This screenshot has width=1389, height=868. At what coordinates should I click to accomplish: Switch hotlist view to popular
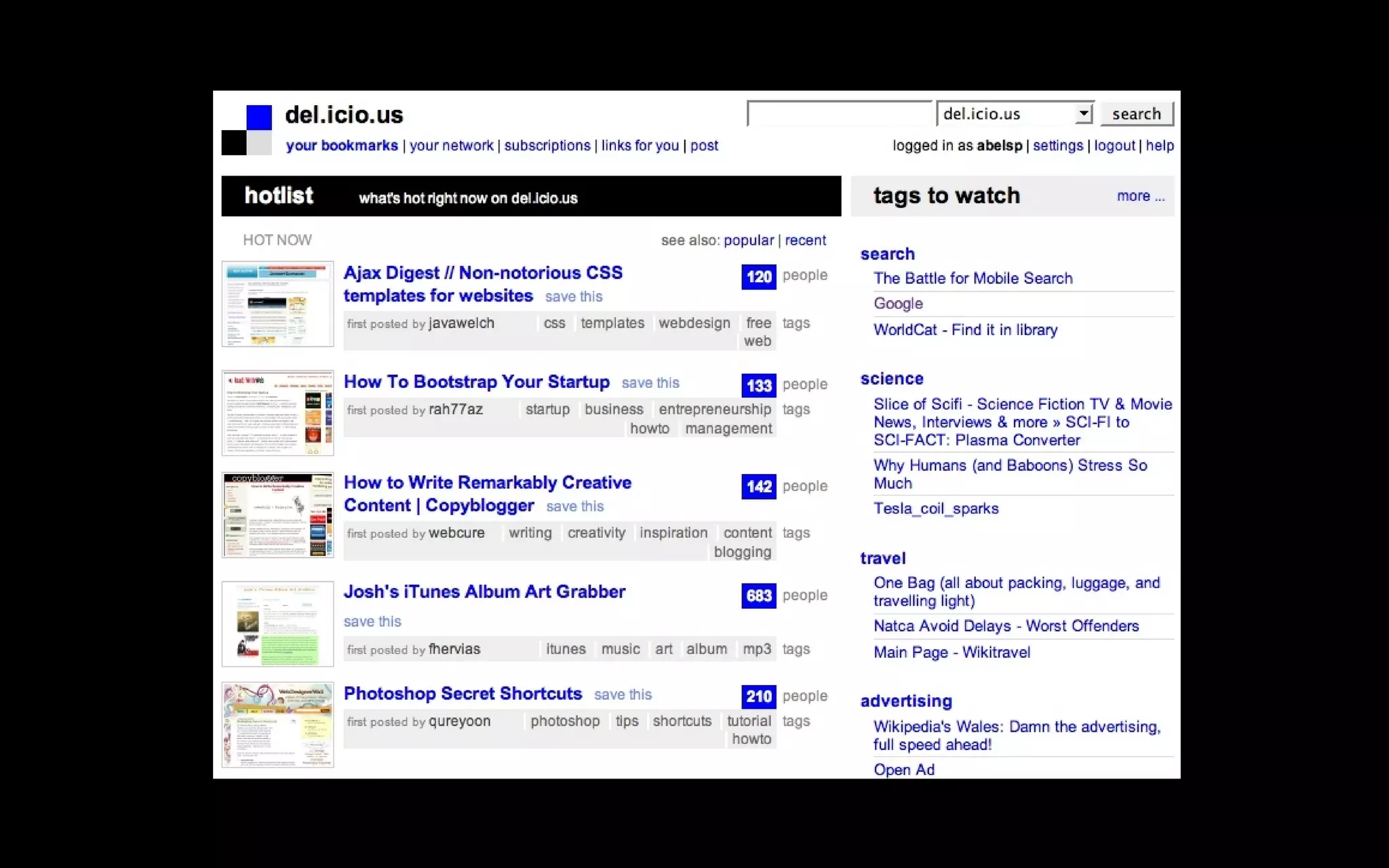point(748,240)
